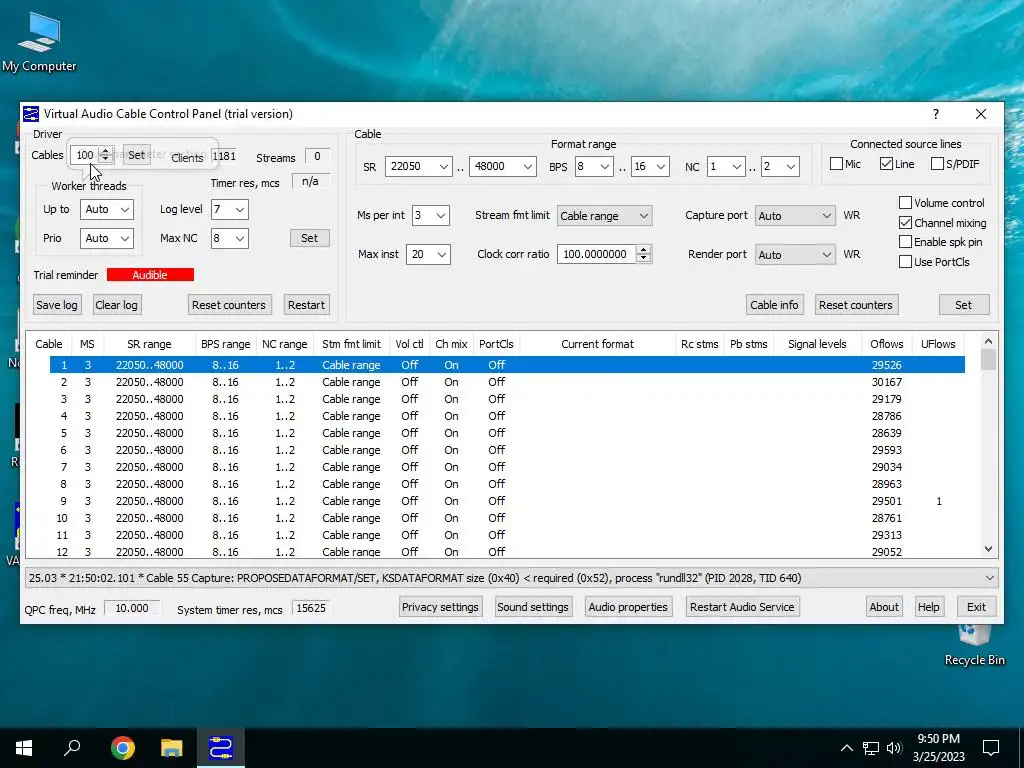
Task: Open File Explorer from taskbar
Action: pos(172,748)
